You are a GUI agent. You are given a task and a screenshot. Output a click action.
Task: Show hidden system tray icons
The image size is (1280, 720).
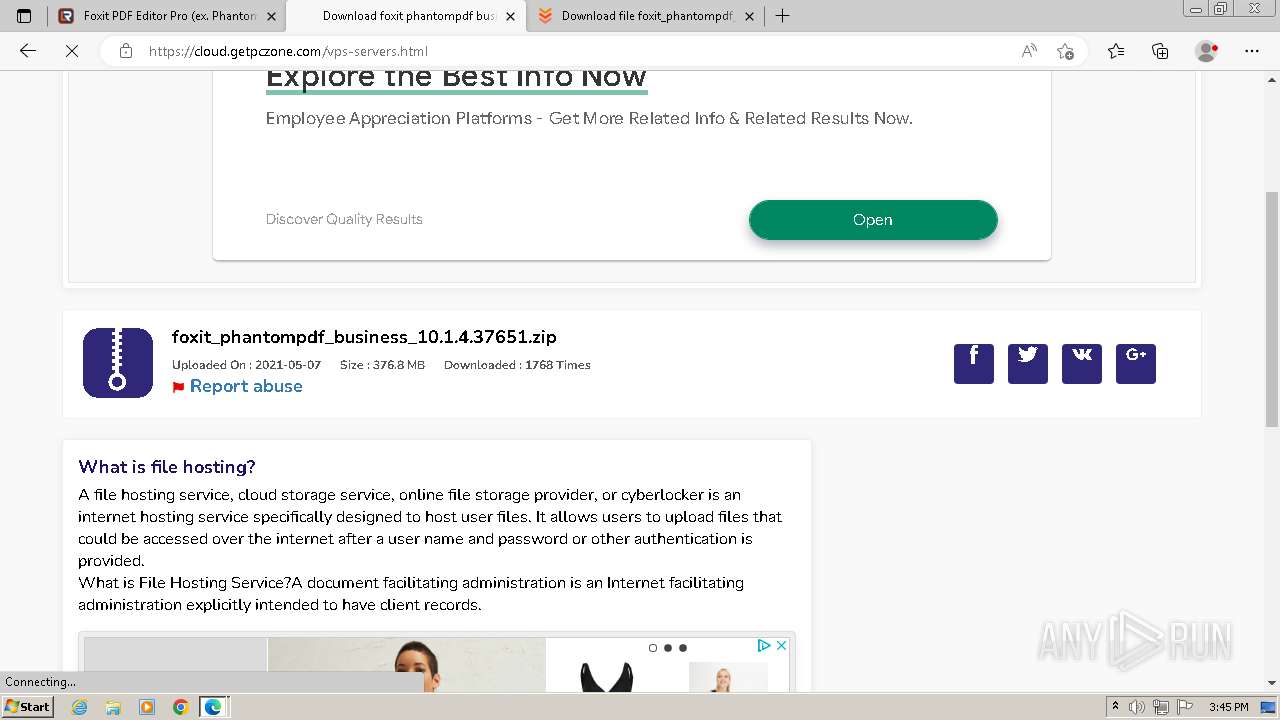point(1116,707)
